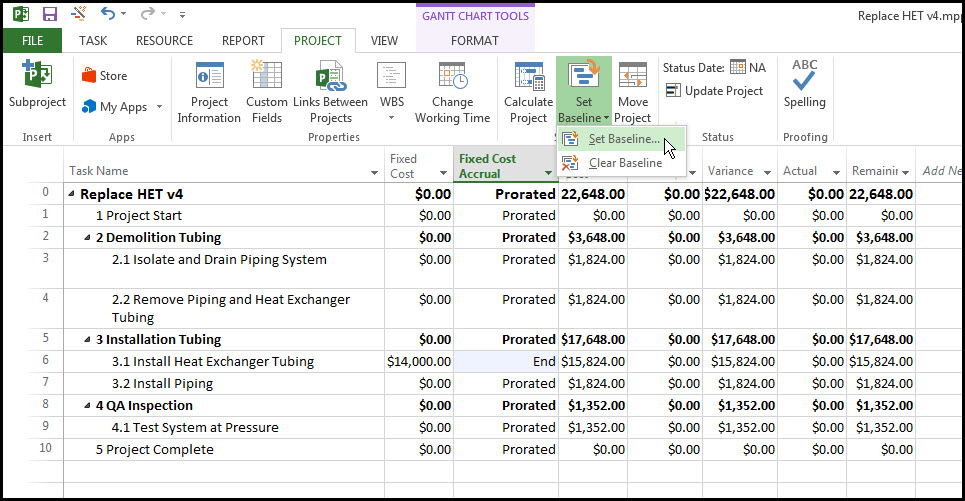Viewport: 965px width, 501px height.
Task: Run the Spelling check
Action: 804,84
